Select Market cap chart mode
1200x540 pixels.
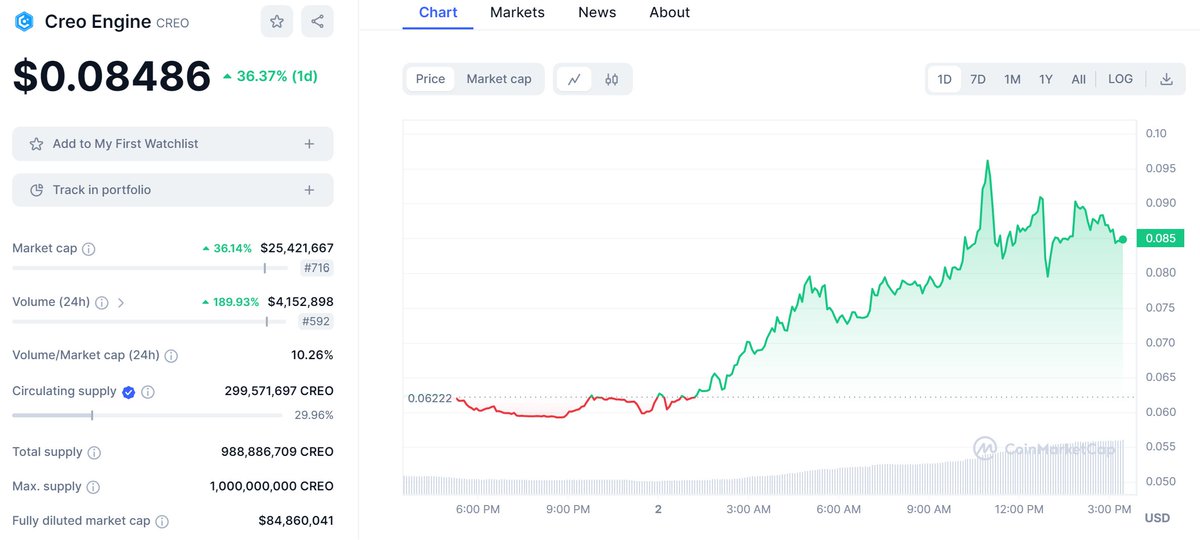[499, 79]
